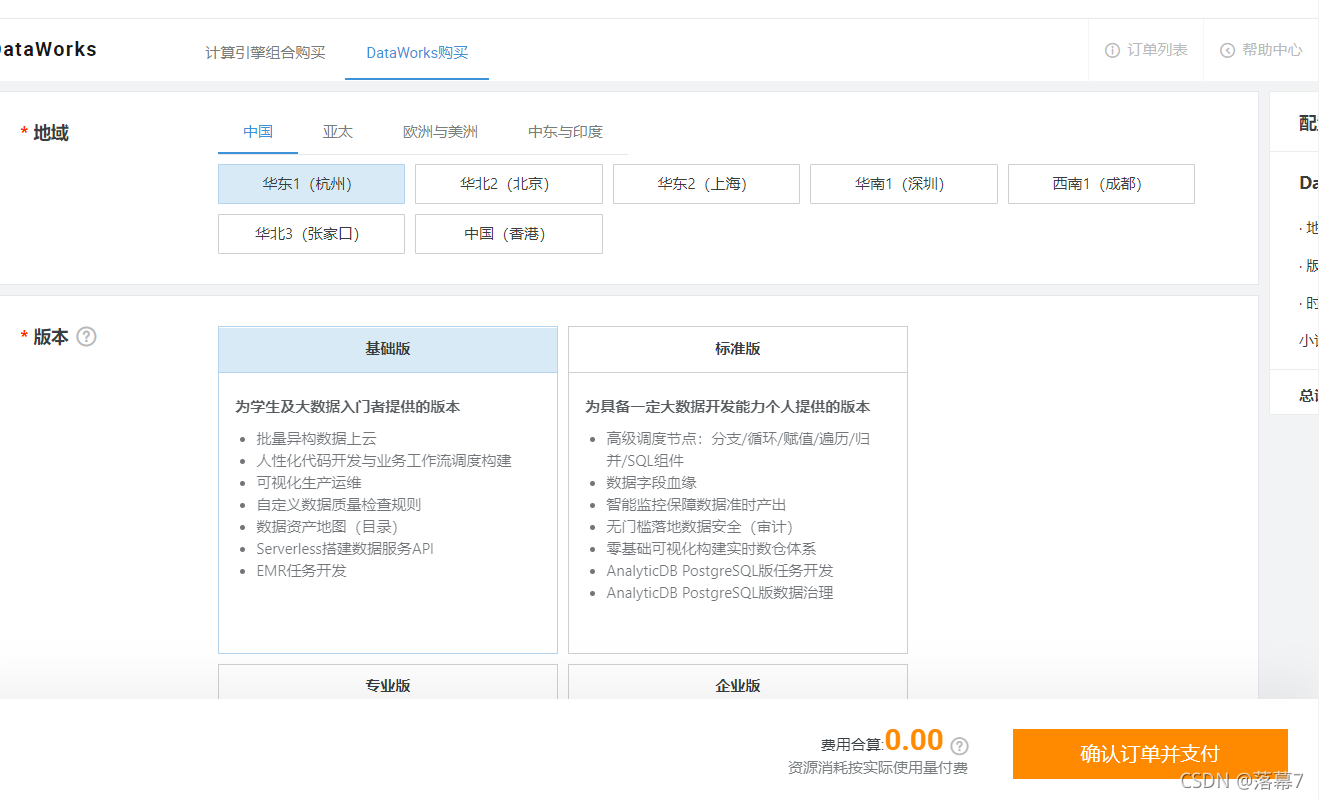1319x799 pixels.
Task: Click text EMR任务开发
Action: pos(301,571)
